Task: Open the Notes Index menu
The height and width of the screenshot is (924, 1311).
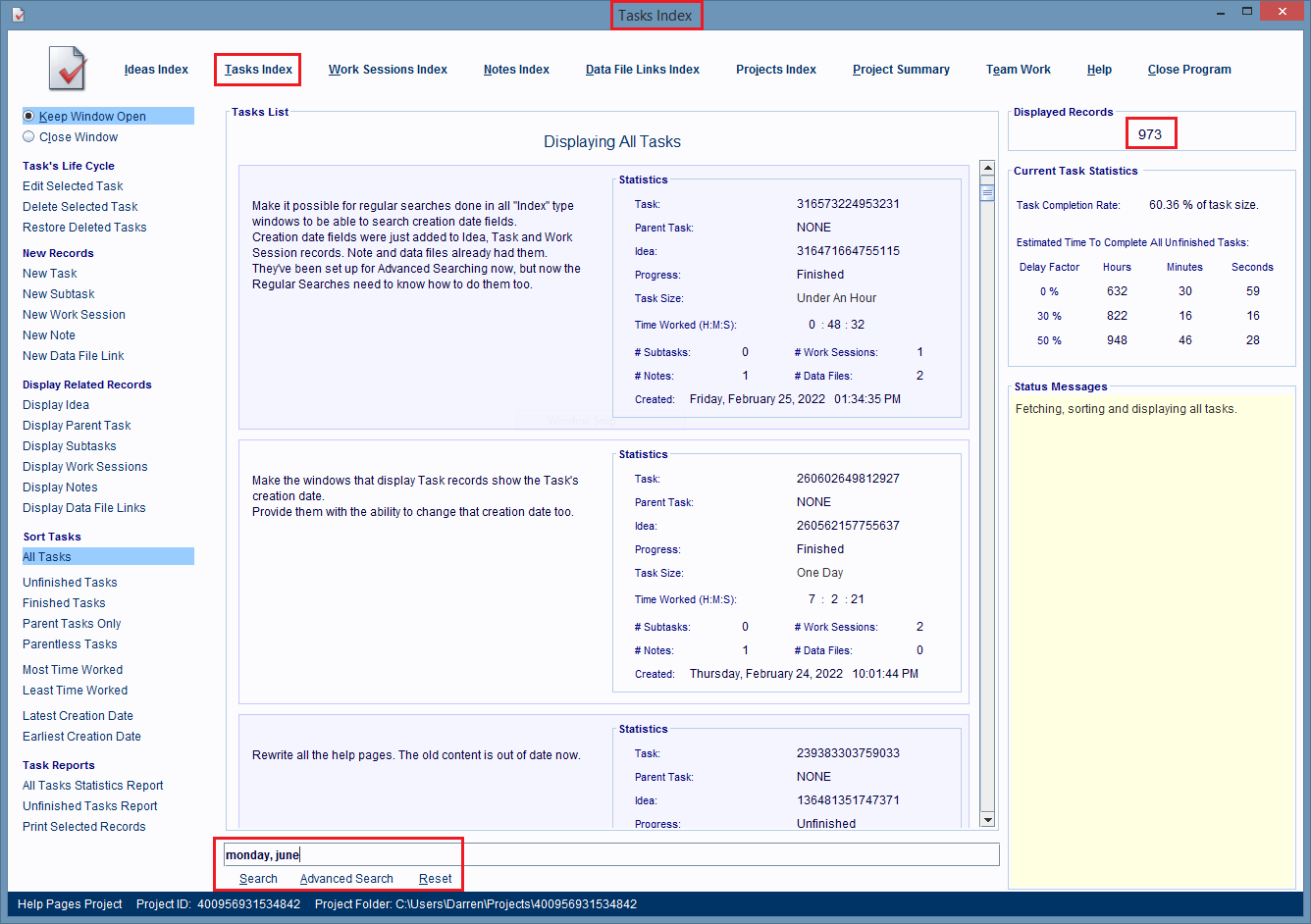Action: coord(516,70)
